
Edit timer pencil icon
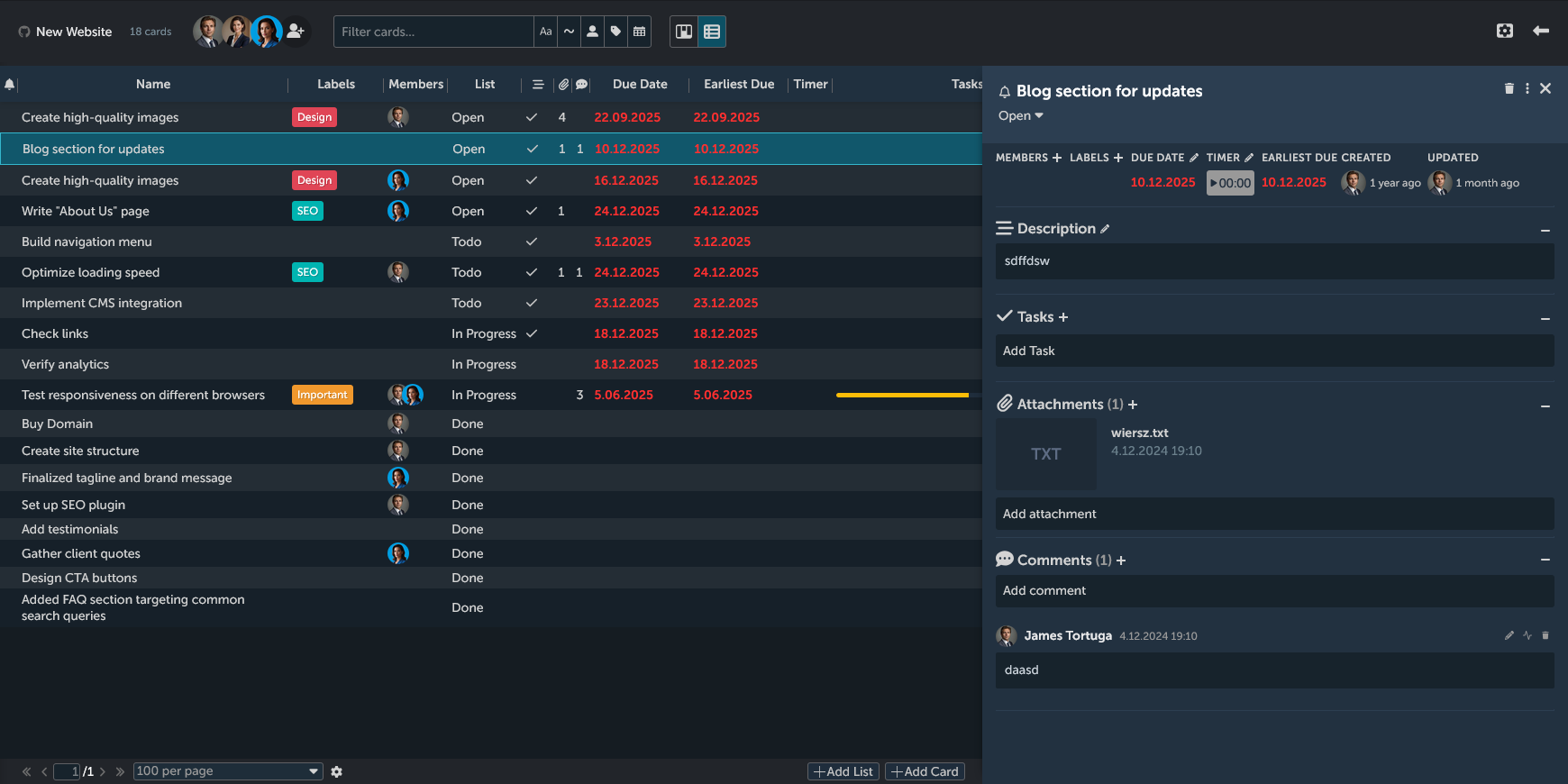pyautogui.click(x=1249, y=158)
